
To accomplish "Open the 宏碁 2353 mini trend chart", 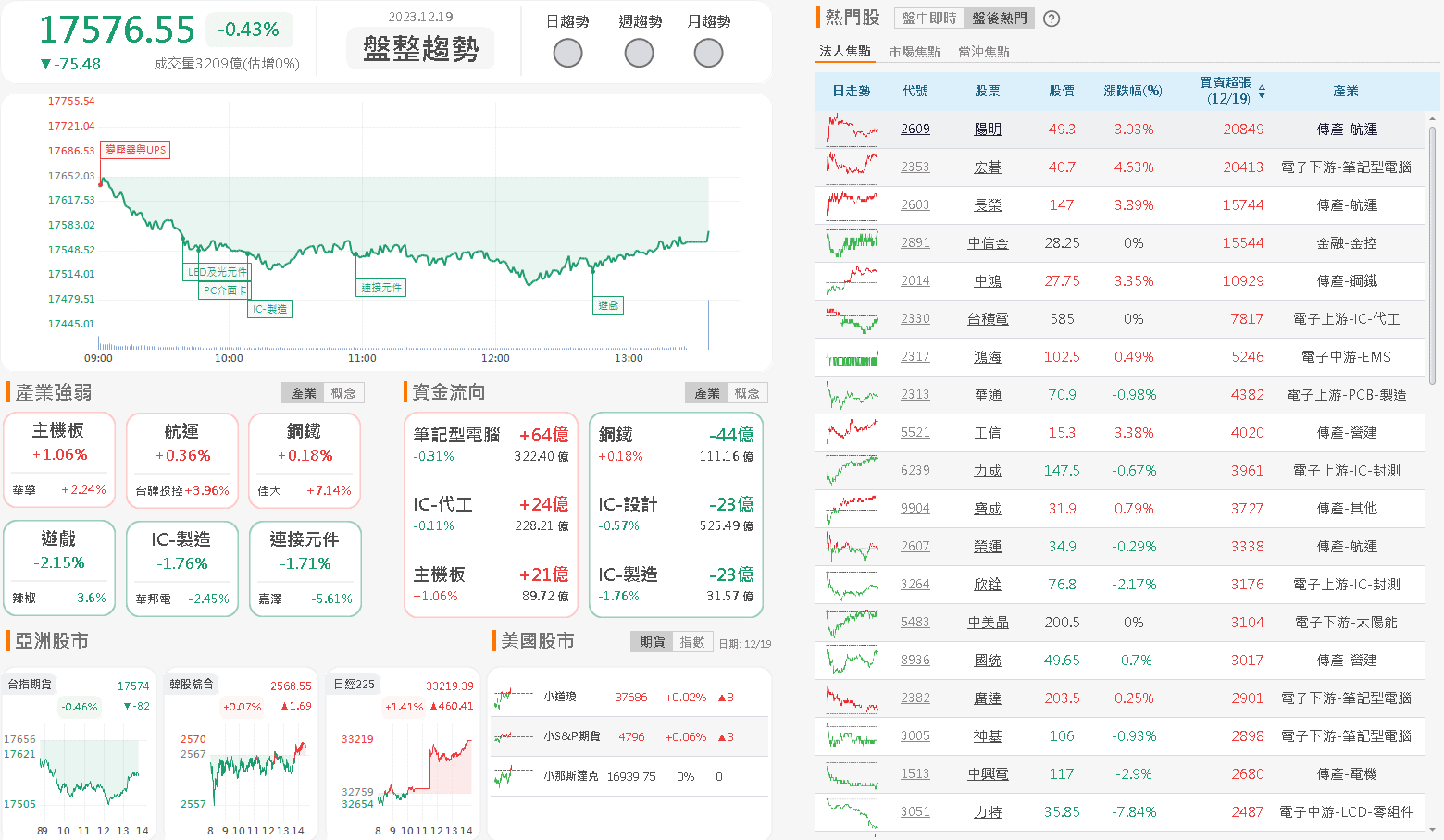I will [852, 167].
